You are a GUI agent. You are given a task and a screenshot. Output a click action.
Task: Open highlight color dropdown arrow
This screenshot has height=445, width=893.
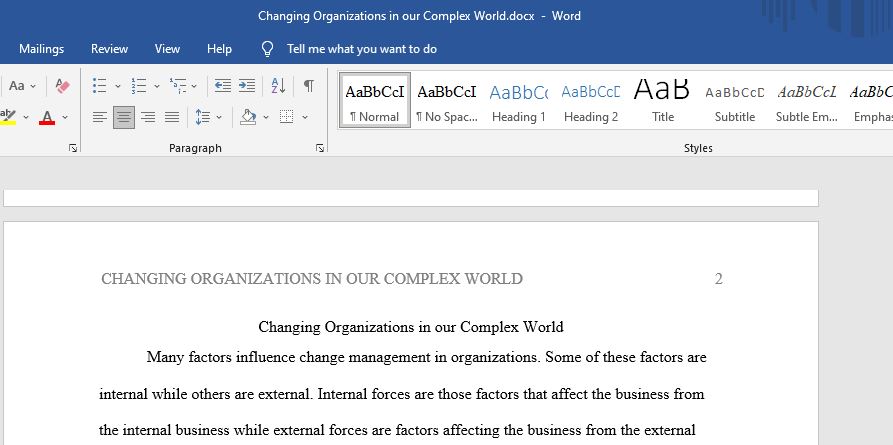click(26, 117)
